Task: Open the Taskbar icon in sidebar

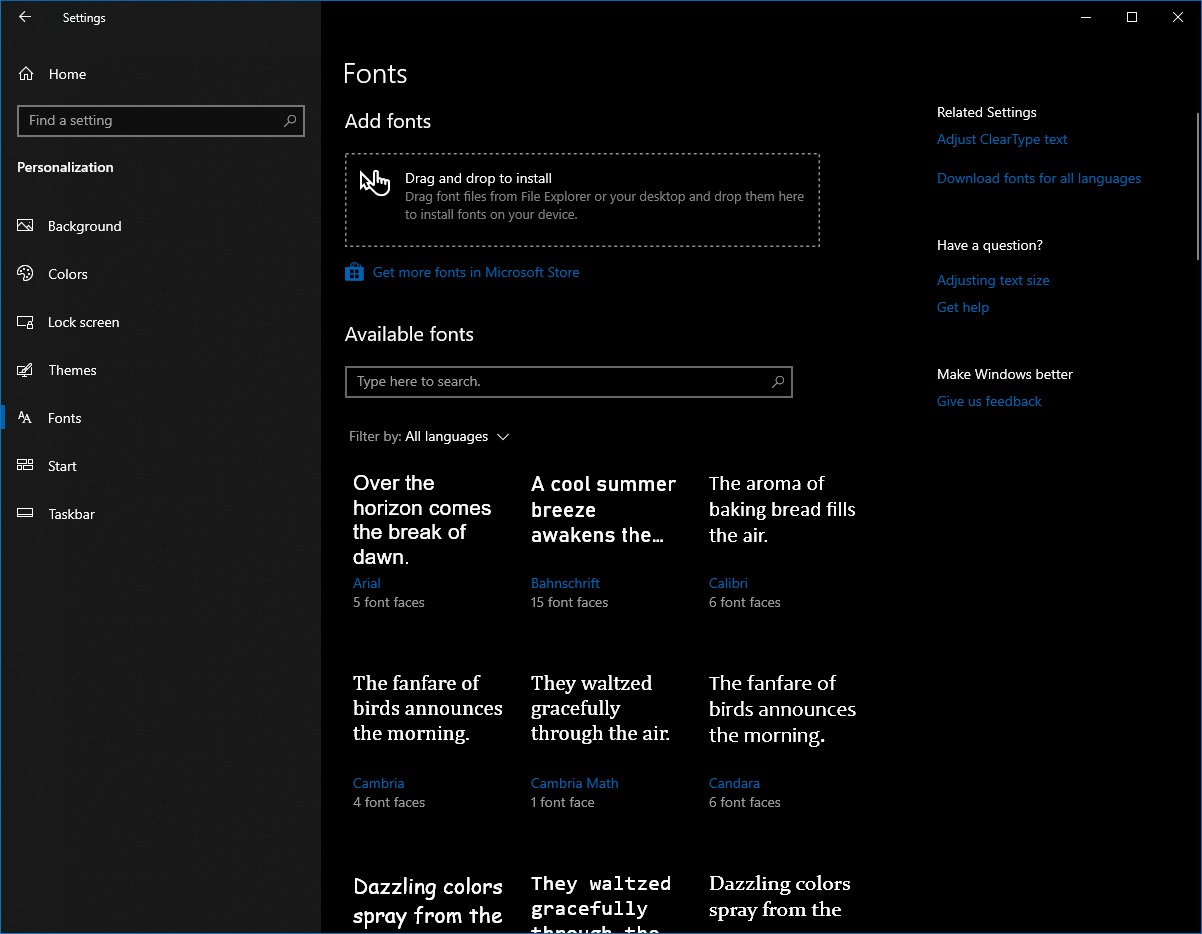Action: pyautogui.click(x=26, y=514)
